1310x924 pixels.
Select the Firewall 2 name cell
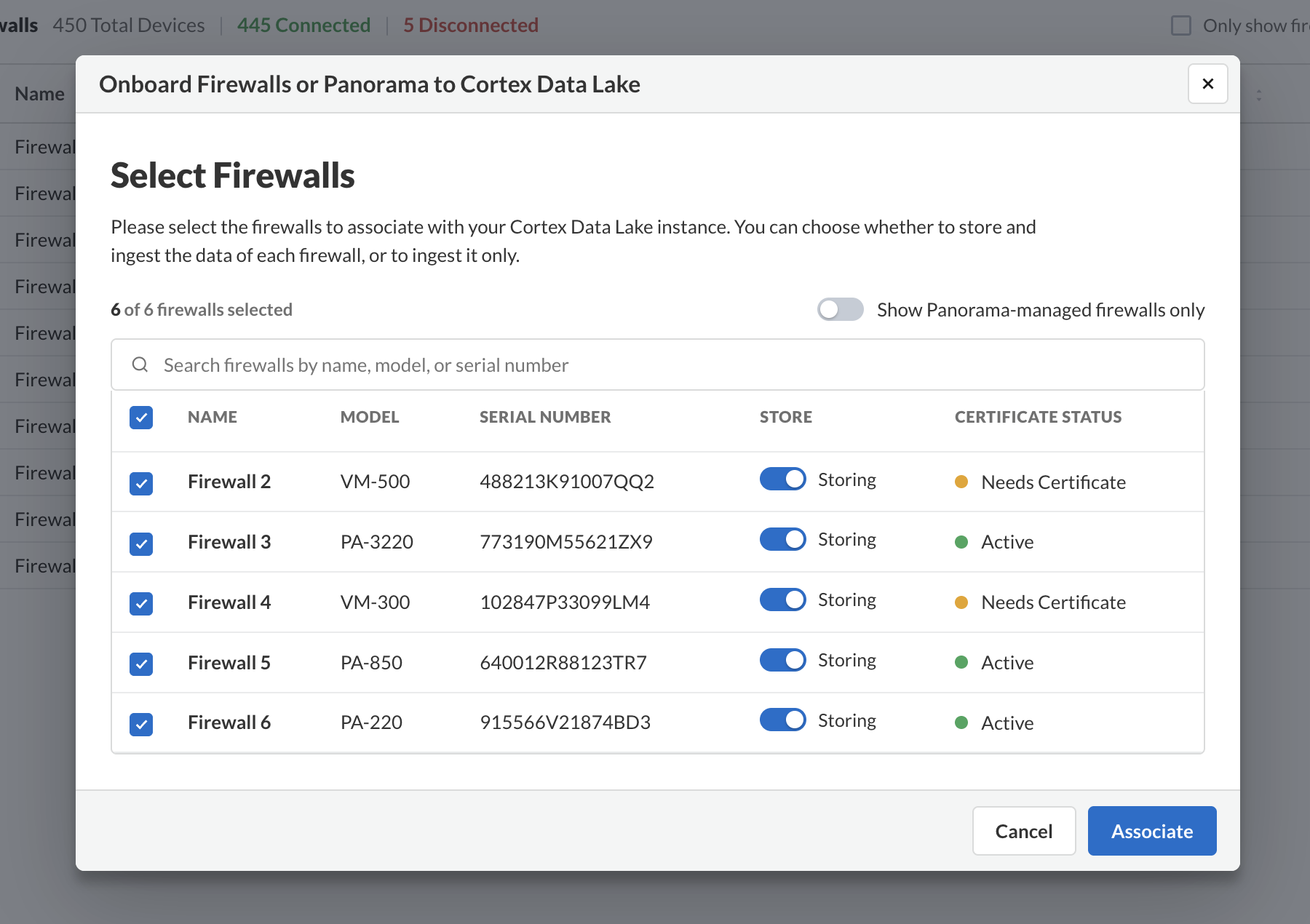(x=229, y=482)
